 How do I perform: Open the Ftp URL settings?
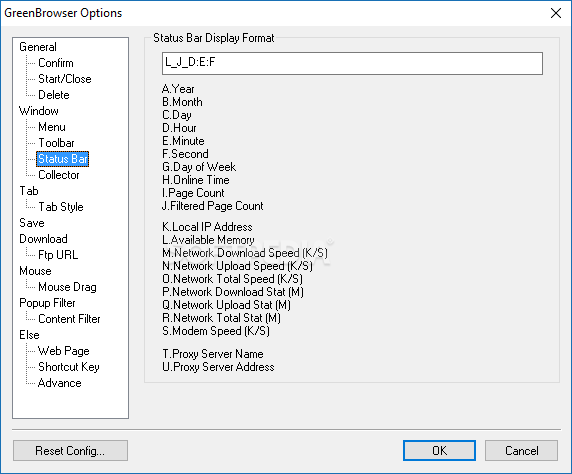pos(58,255)
